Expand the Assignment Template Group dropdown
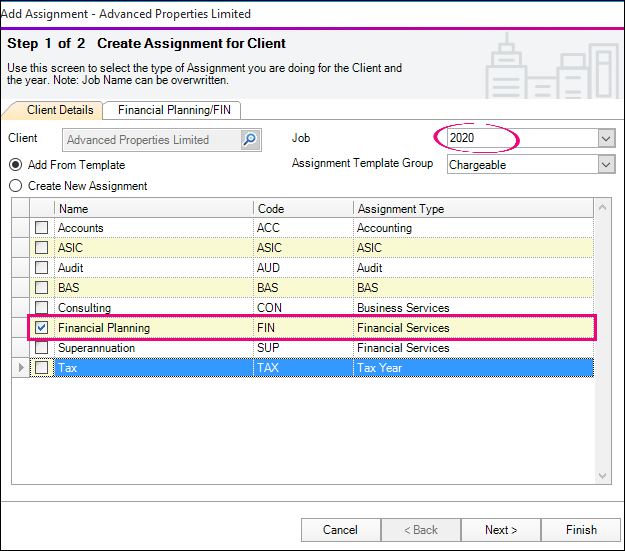This screenshot has height=551, width=625. pyautogui.click(x=605, y=164)
